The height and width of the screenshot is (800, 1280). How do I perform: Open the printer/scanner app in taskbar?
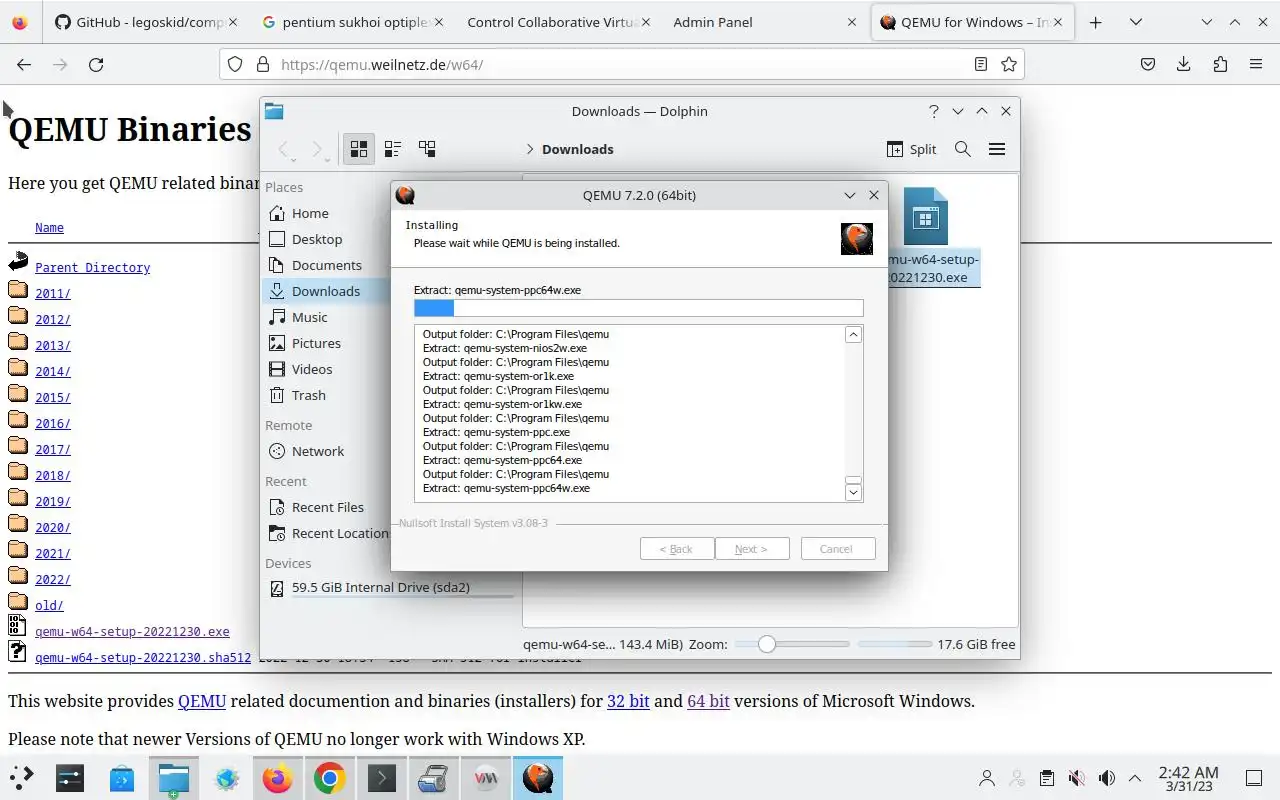pyautogui.click(x=433, y=778)
